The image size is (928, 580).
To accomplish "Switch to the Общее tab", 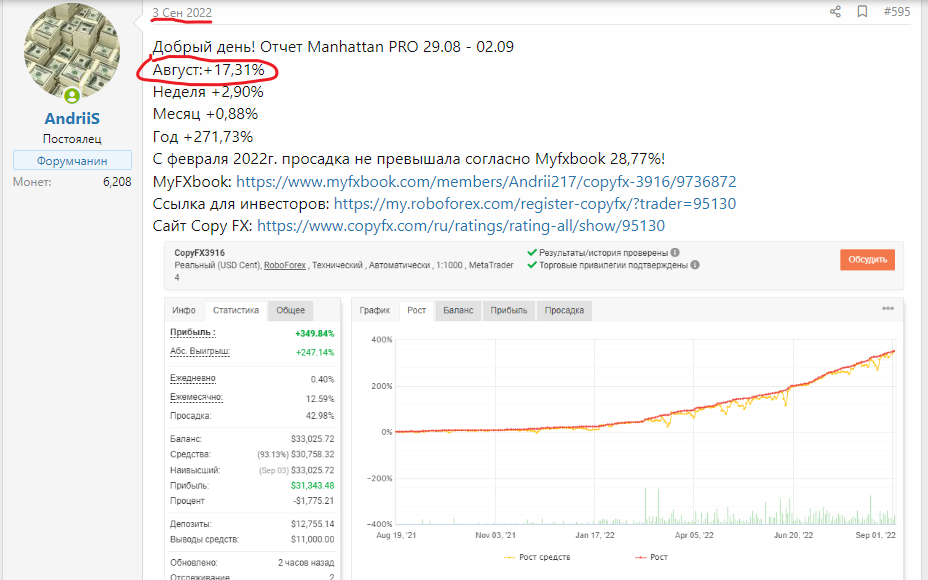I will (291, 310).
